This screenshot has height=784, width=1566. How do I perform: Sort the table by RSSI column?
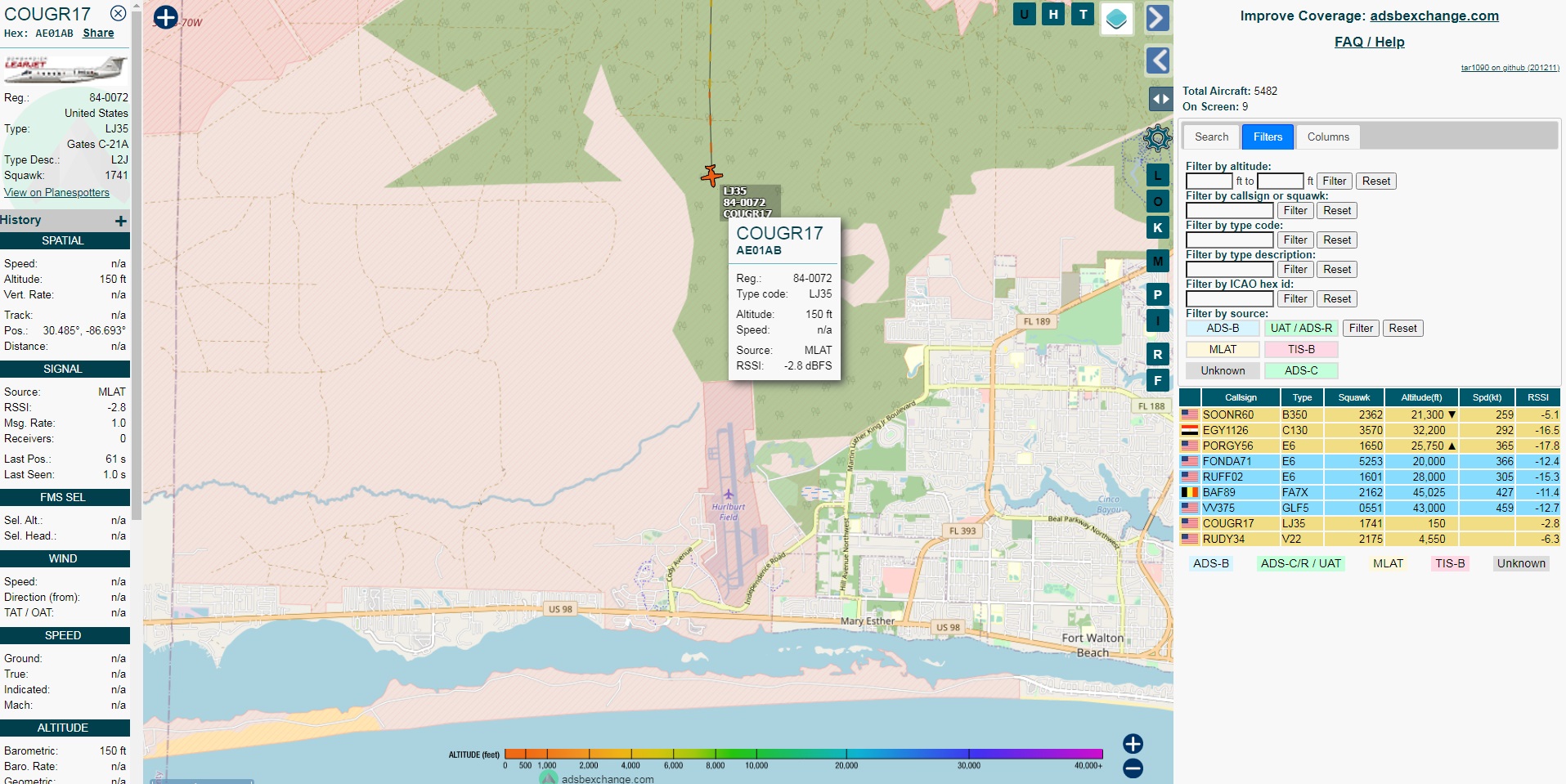[x=1538, y=397]
